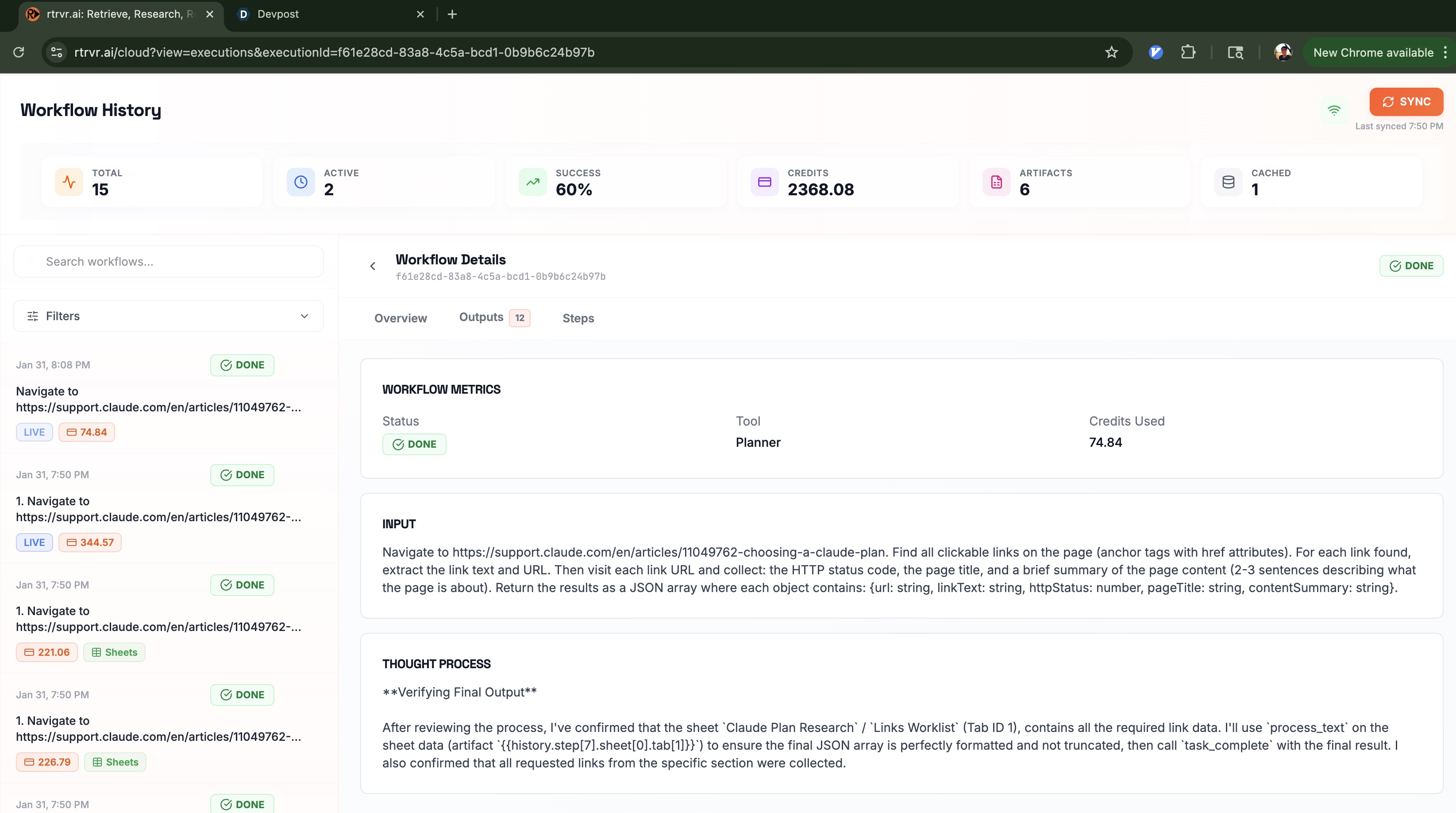1456x813 pixels.
Task: Focus the Search workflows input field
Action: click(x=169, y=262)
